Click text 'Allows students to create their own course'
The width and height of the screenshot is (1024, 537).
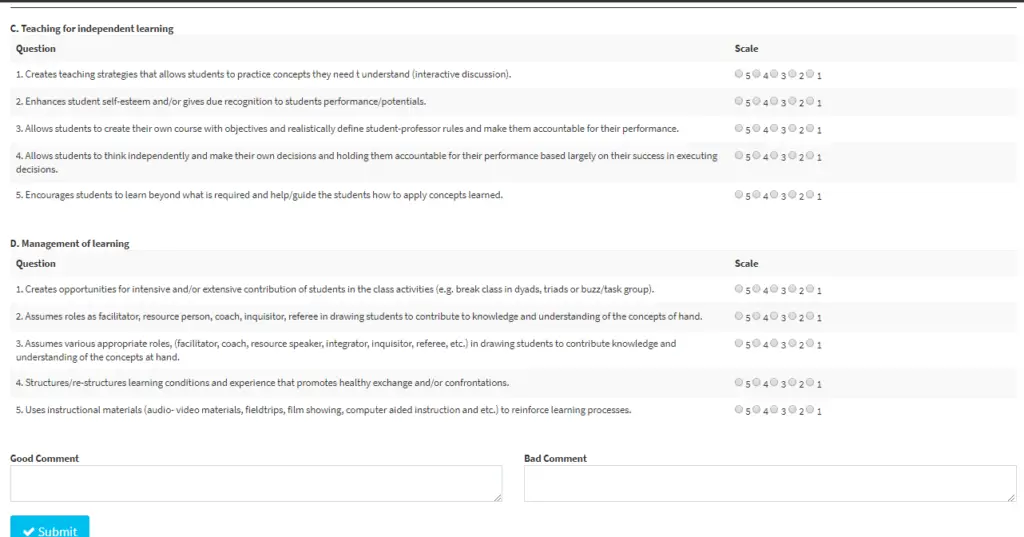click(x=347, y=129)
